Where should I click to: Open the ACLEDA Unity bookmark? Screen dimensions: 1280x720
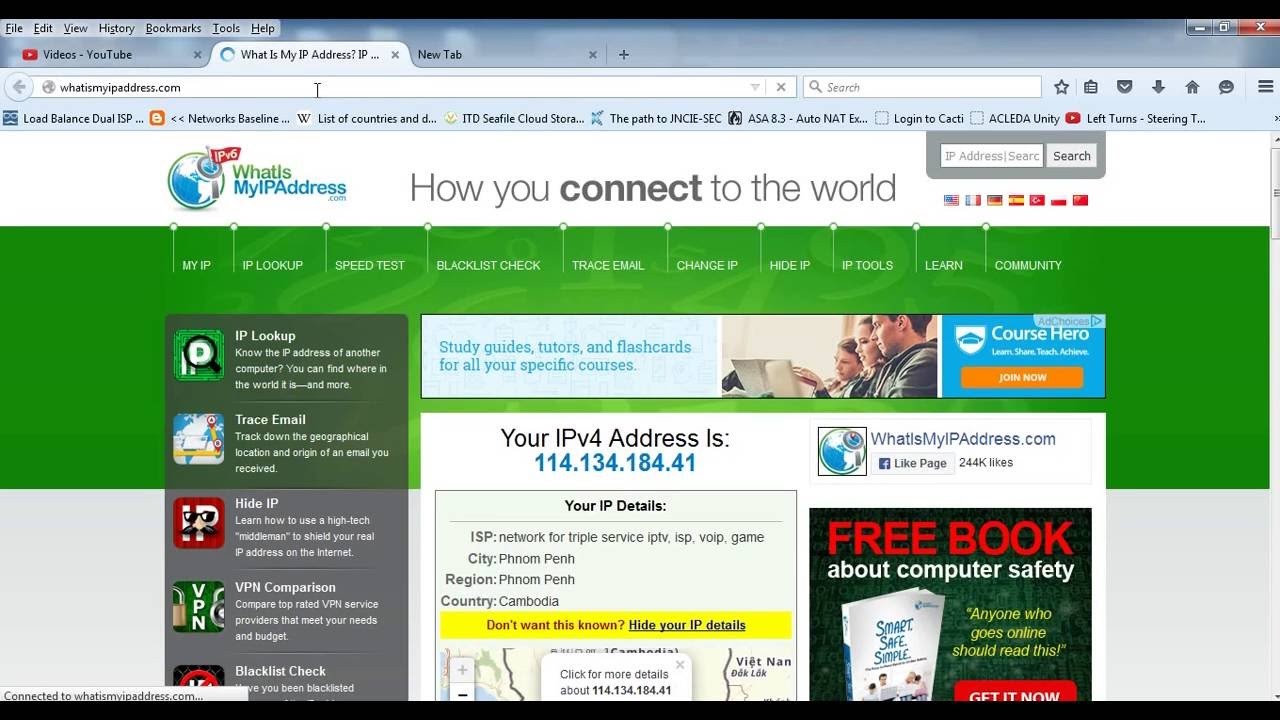pos(1015,118)
